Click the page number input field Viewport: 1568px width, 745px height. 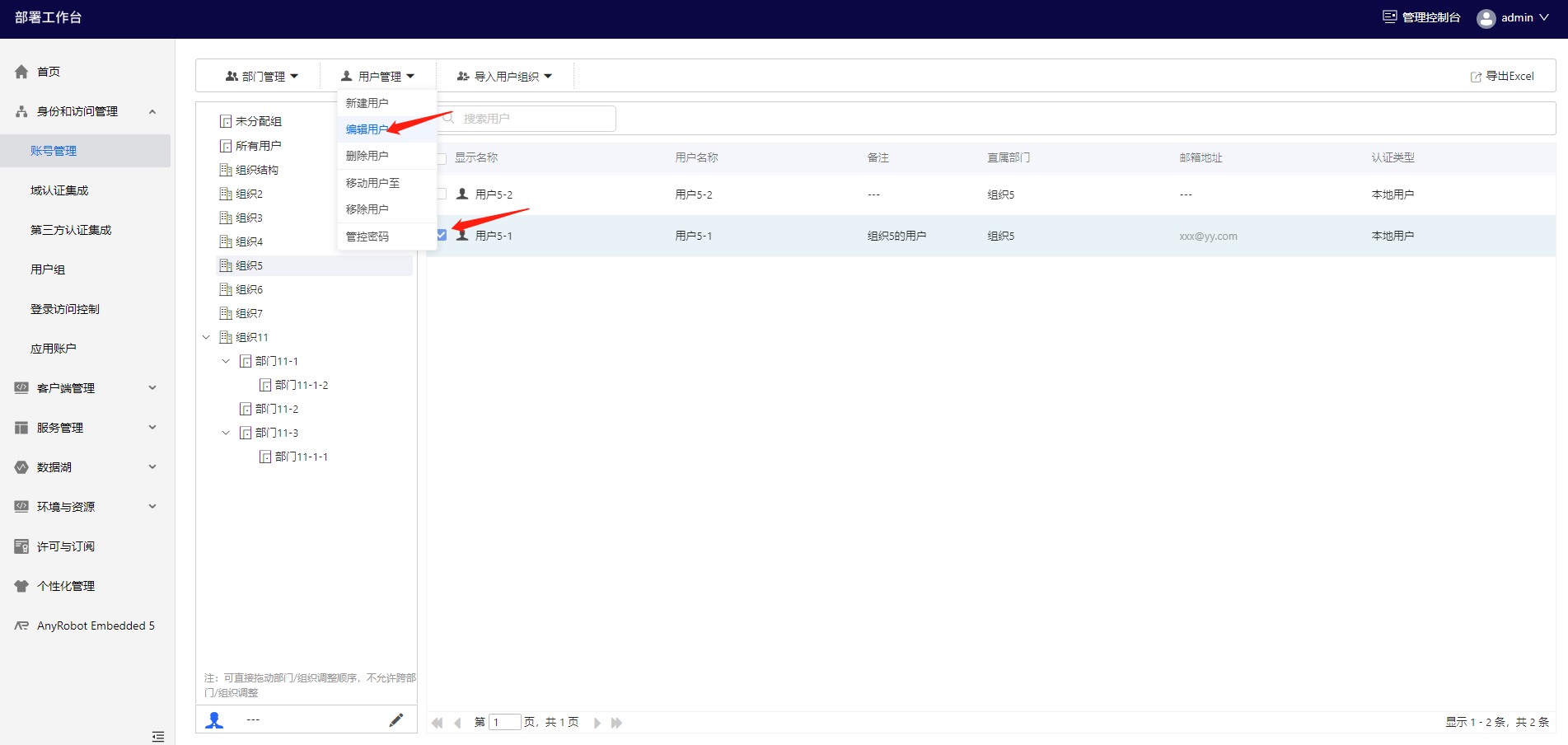tap(505, 723)
